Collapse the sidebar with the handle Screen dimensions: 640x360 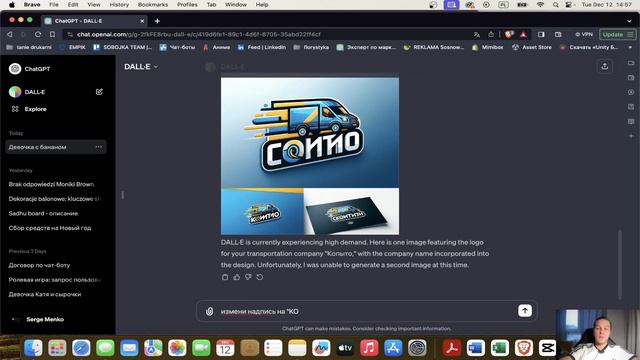pos(122,195)
